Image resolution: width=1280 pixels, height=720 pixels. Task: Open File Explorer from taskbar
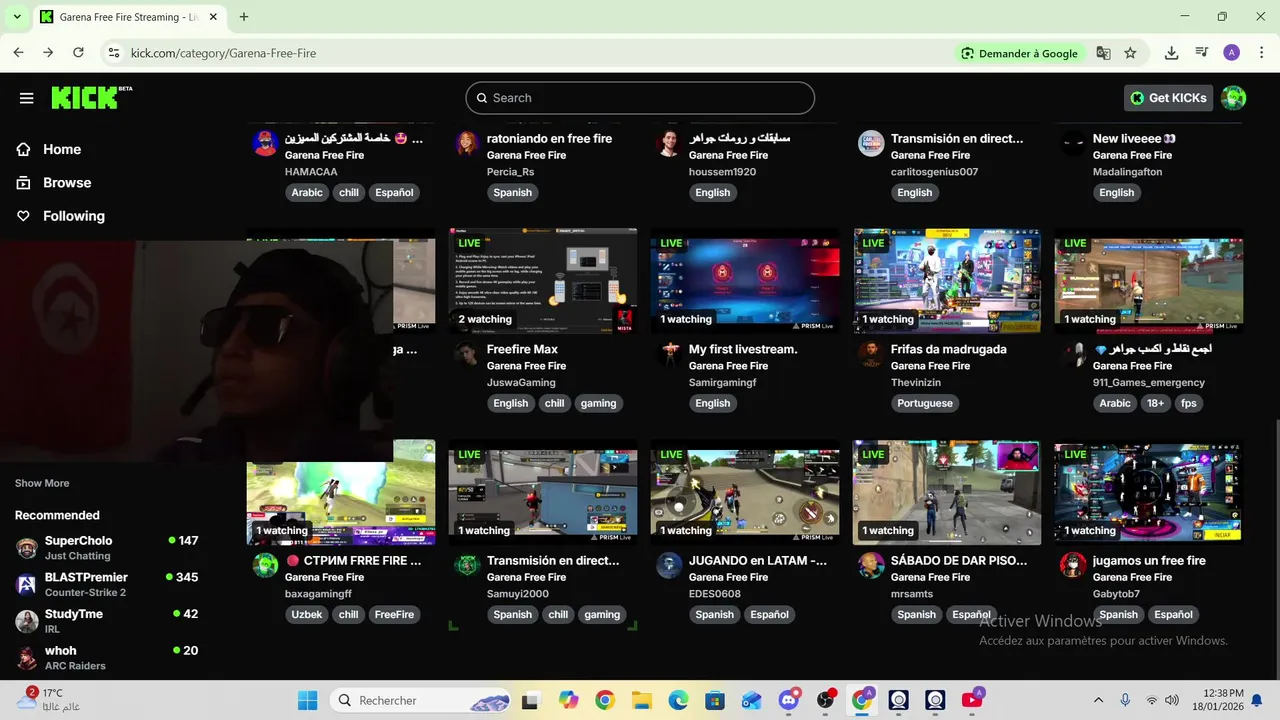[641, 700]
